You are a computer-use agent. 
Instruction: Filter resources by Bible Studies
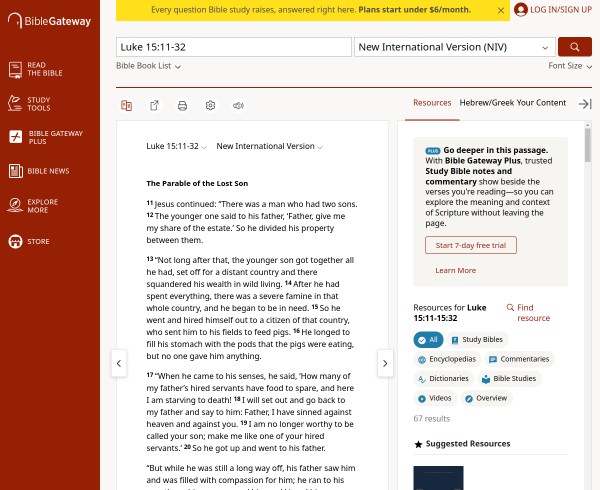pyautogui.click(x=509, y=379)
